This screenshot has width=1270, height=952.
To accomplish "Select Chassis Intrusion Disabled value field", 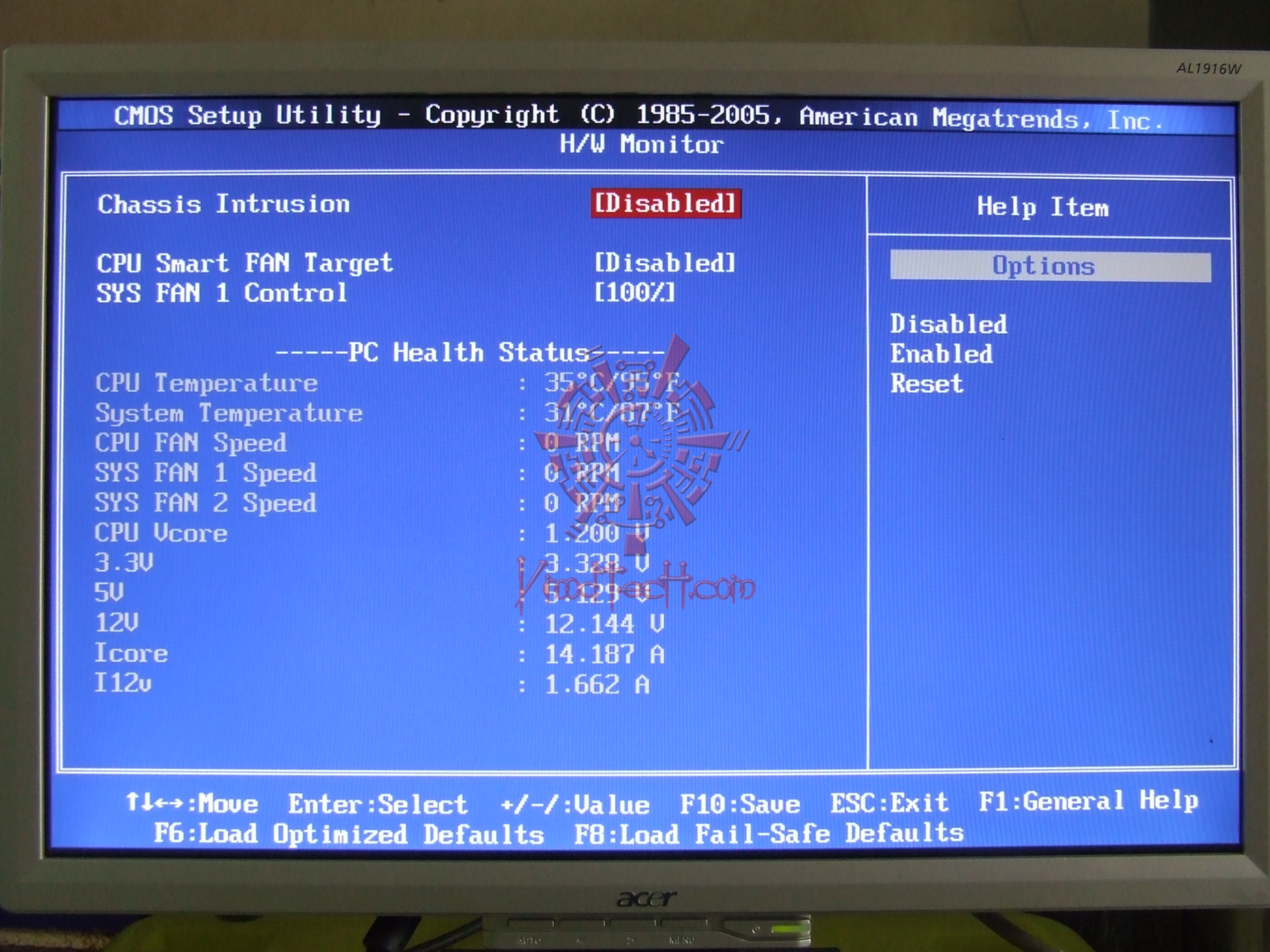I will 665,204.
